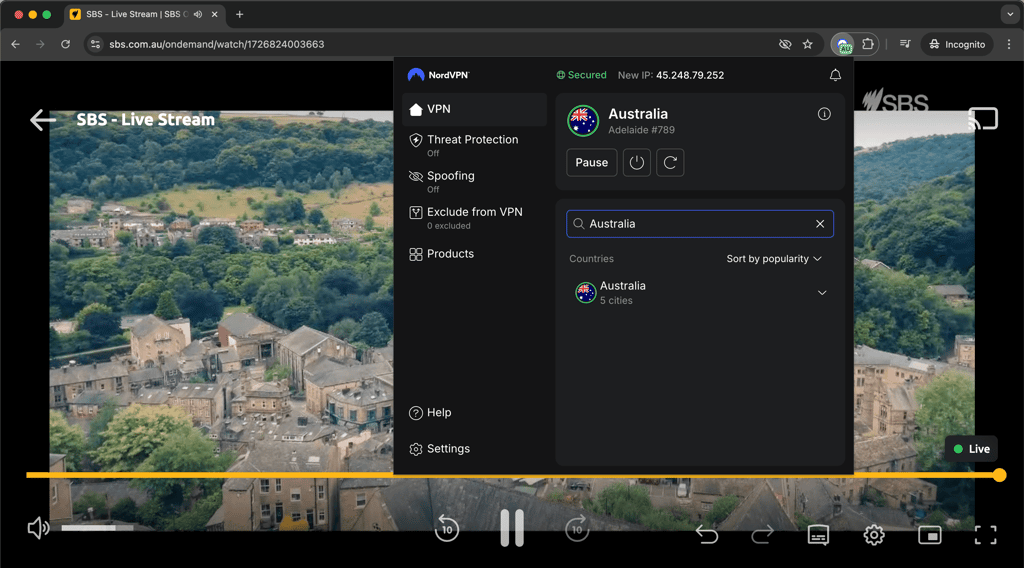Open the Sort by popularity dropdown
This screenshot has width=1024, height=568.
pyautogui.click(x=774, y=259)
